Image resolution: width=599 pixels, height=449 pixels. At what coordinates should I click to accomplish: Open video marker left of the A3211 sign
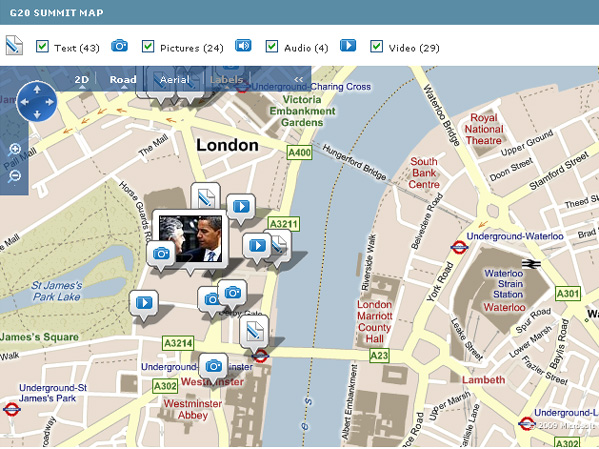tap(241, 207)
